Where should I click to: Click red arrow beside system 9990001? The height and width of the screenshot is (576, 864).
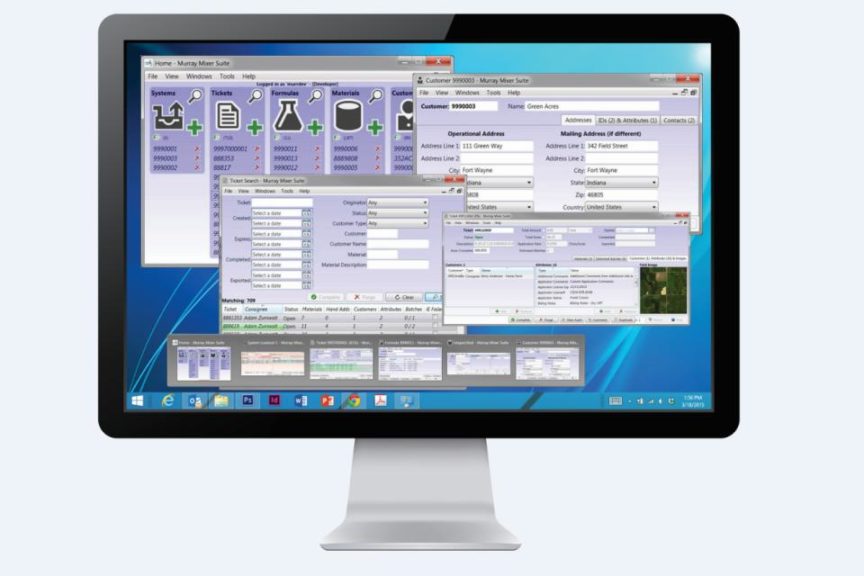pos(196,149)
